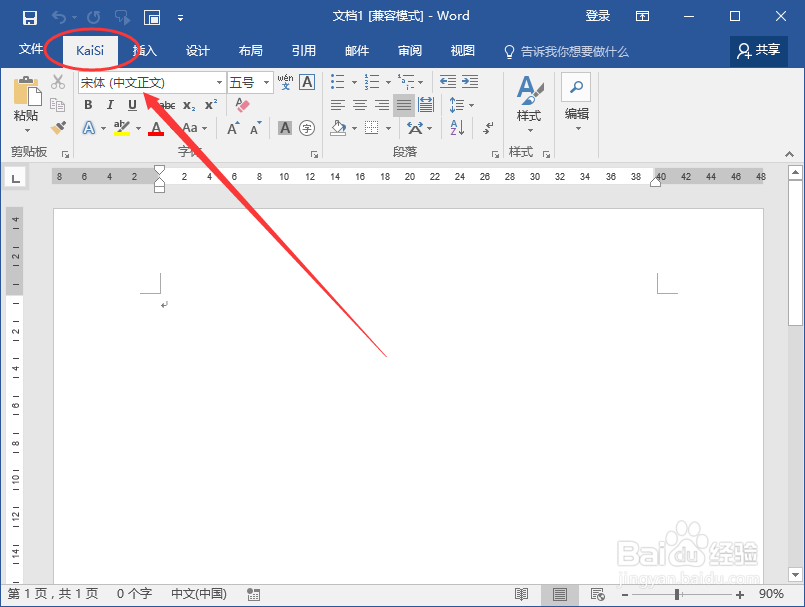Screen dimensions: 805x607
Task: Open the font dialog launcher
Action: [314, 155]
